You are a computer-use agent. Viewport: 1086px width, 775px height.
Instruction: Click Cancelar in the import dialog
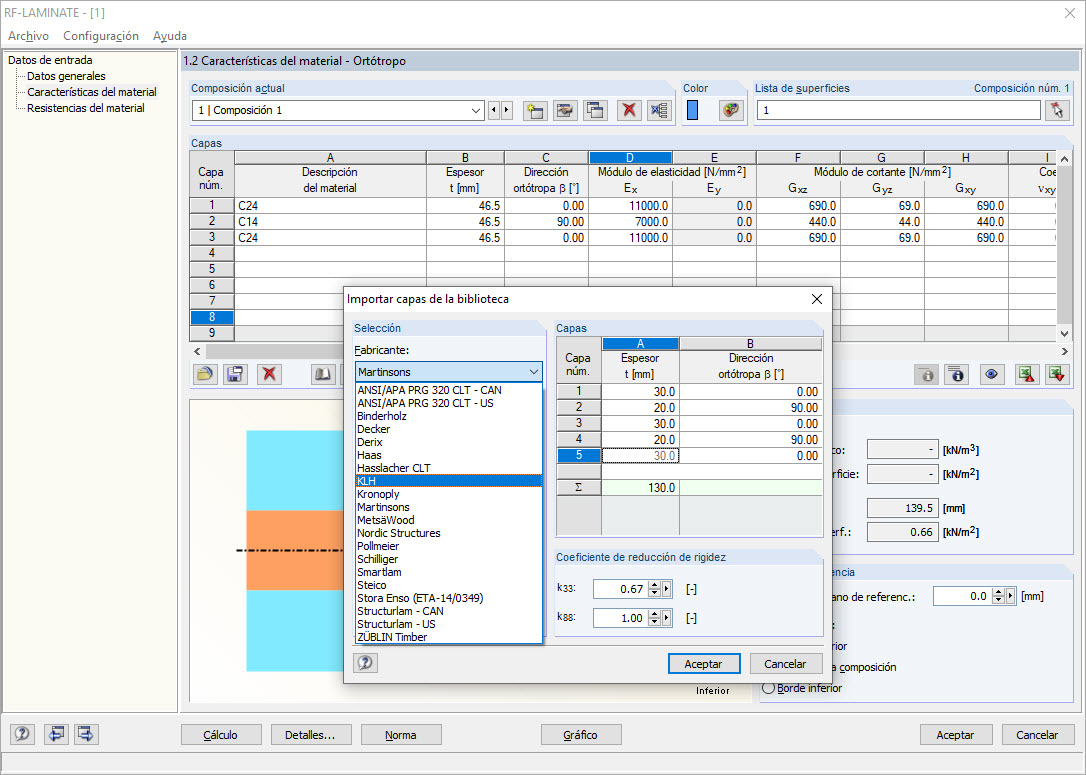(785, 663)
